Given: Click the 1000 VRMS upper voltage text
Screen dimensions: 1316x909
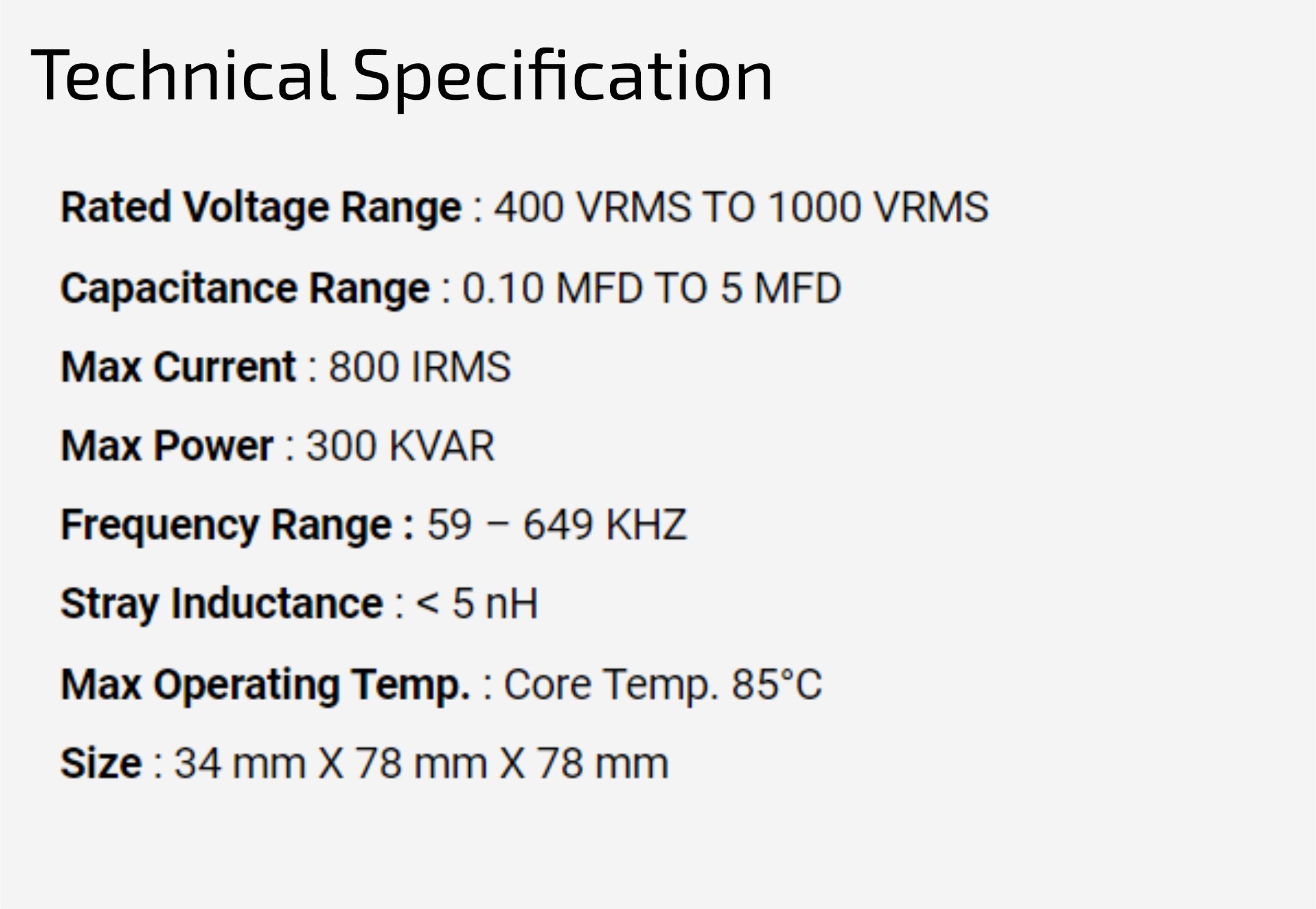Looking at the screenshot, I should 879,207.
